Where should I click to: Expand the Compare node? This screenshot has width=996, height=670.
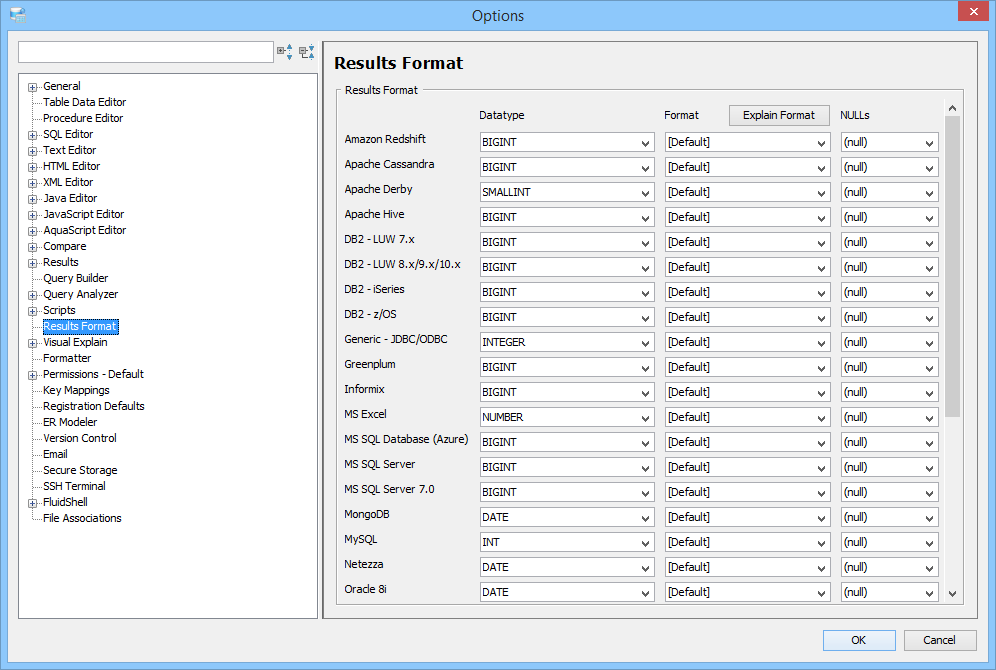[x=32, y=248]
